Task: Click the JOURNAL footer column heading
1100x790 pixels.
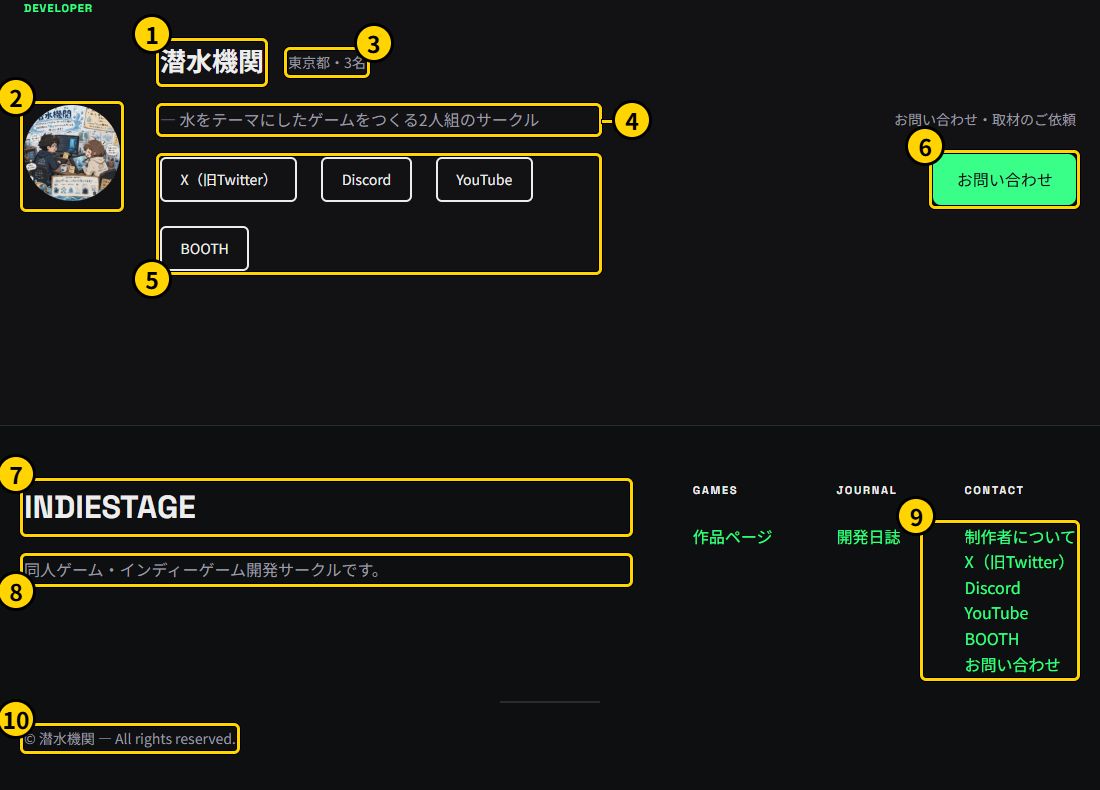Action: pyautogui.click(x=866, y=490)
